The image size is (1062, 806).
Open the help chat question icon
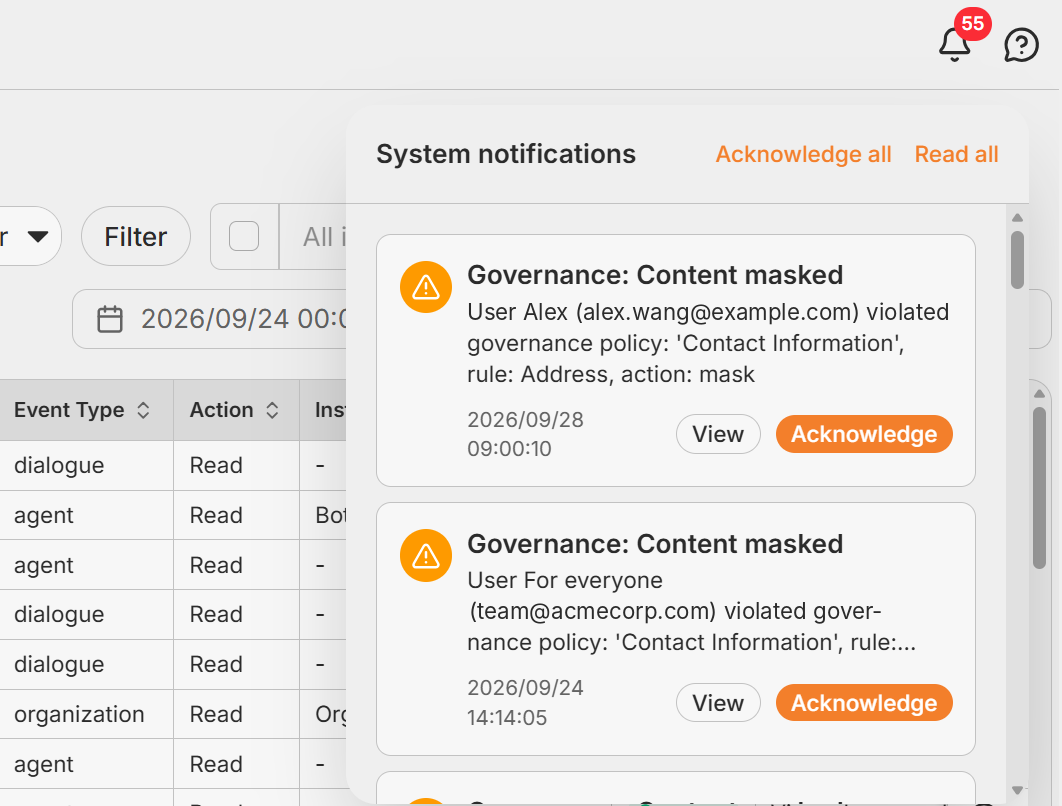click(x=1021, y=45)
